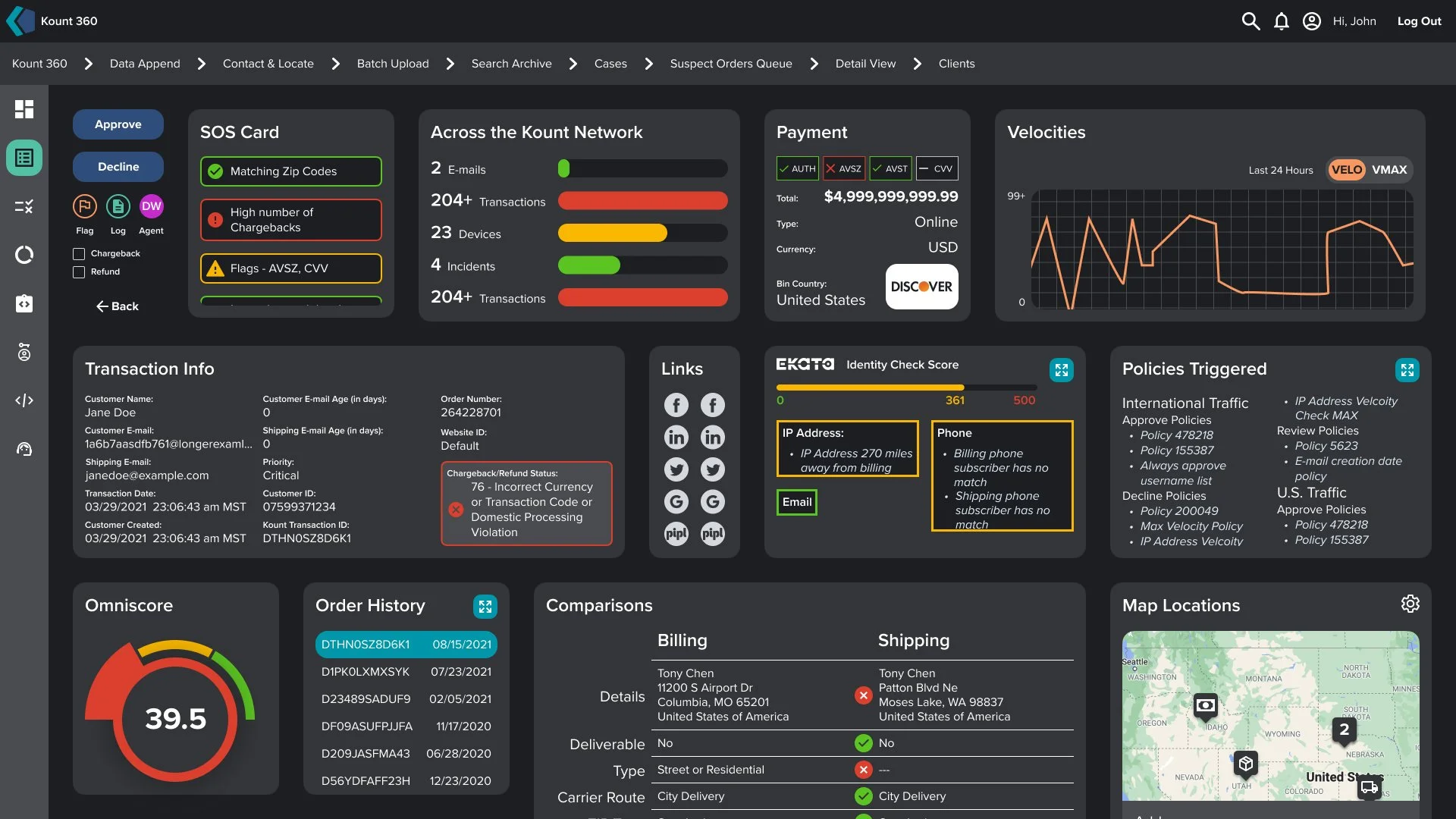
Task: Click chevron after Detail View
Action: coord(918,64)
